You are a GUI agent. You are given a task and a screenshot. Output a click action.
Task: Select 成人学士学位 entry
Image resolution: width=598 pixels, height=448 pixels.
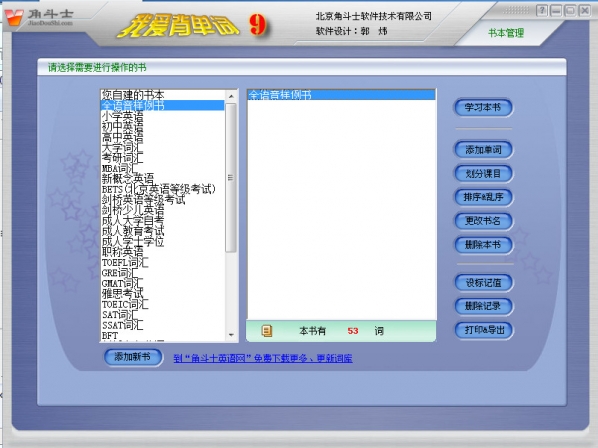(162, 242)
